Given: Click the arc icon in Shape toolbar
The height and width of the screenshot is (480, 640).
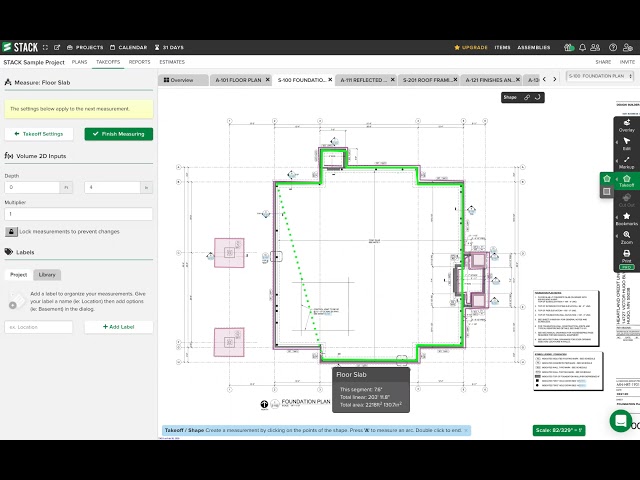Looking at the screenshot, I should click(x=538, y=97).
